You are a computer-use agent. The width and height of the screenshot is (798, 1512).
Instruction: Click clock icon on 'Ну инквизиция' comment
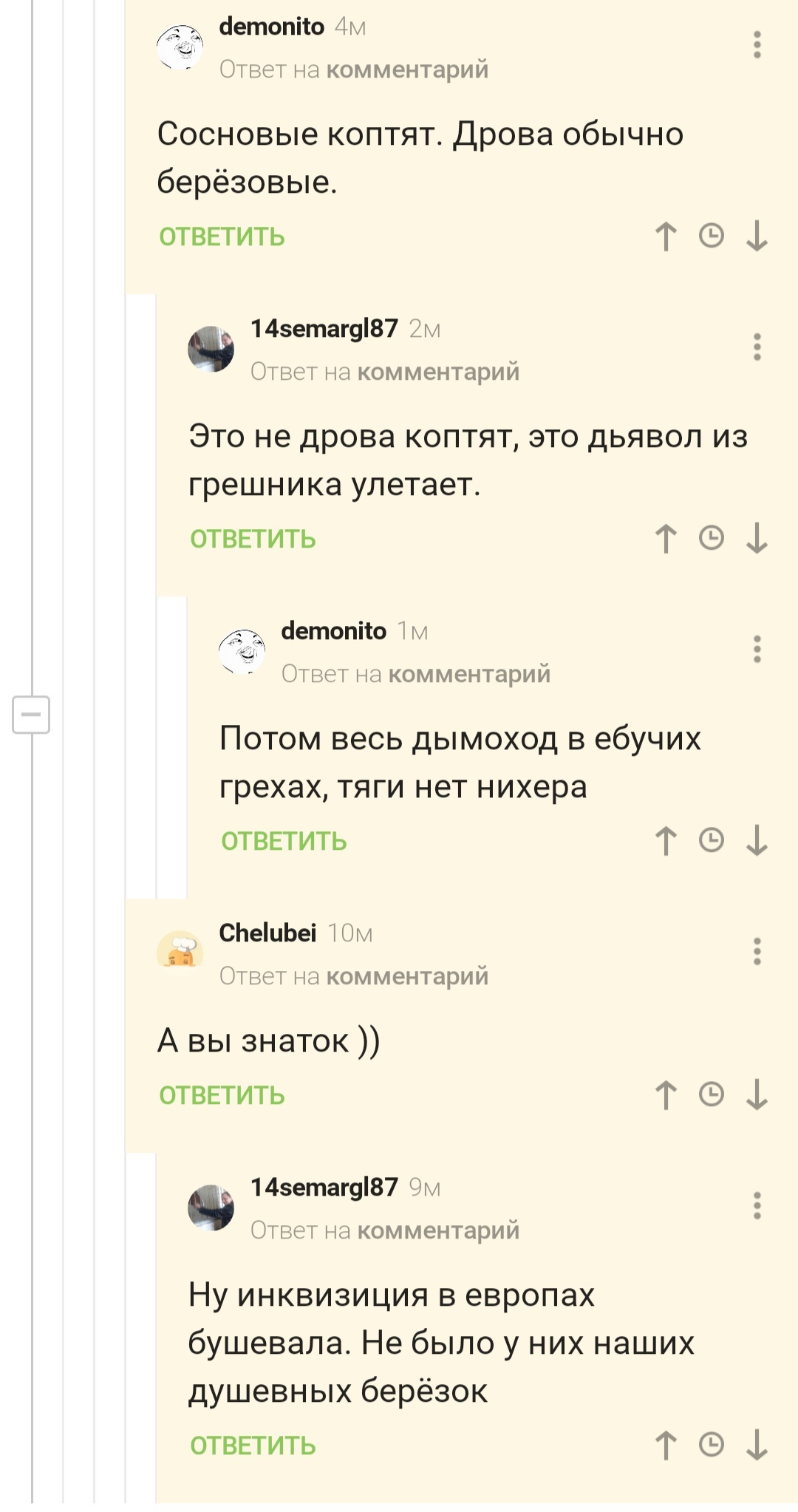coord(711,1445)
